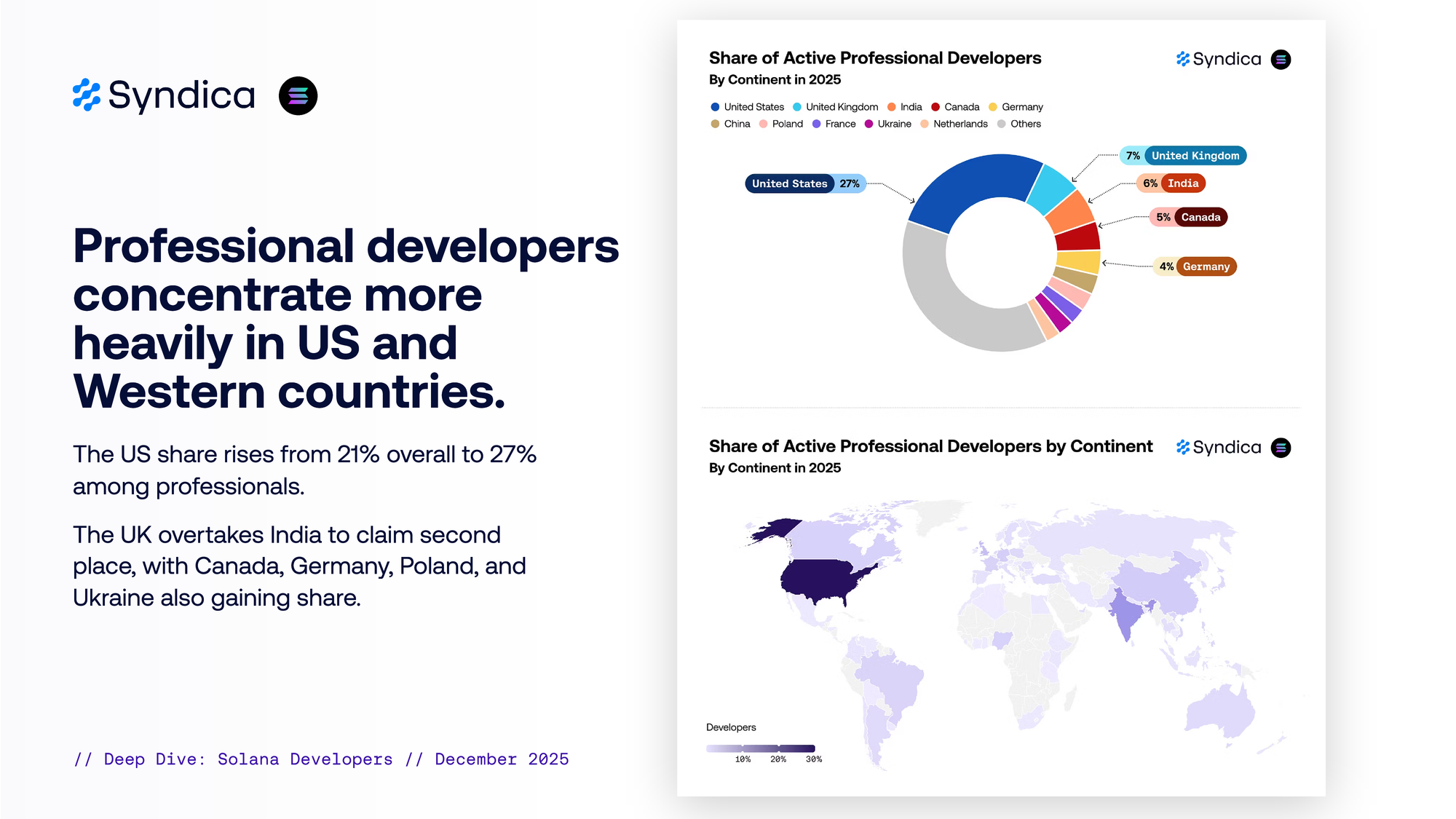Click the 7% United Kingdom callout label
Image resolution: width=1456 pixels, height=819 pixels.
tap(1183, 156)
